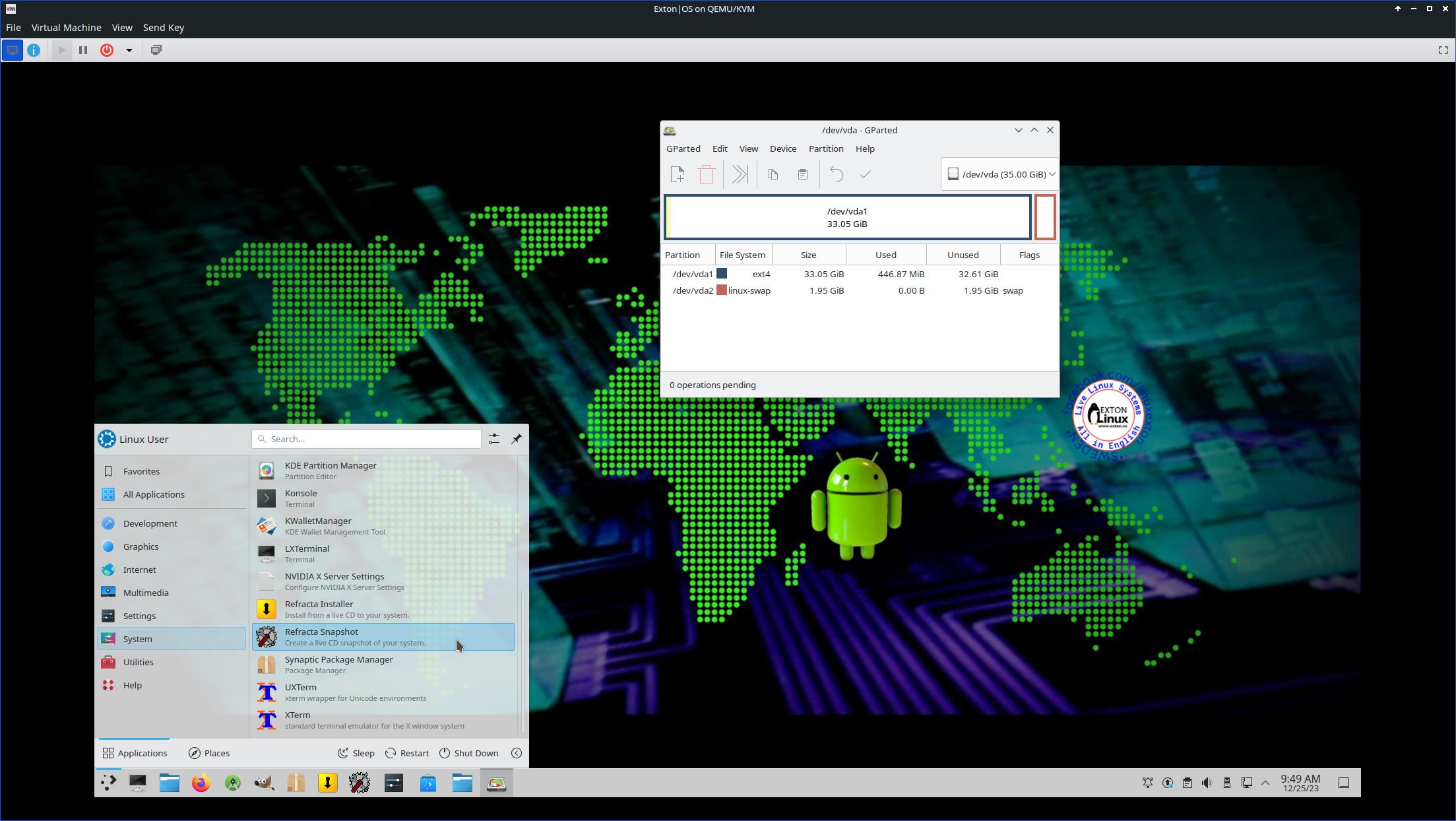Click the File System column header

coord(744,255)
